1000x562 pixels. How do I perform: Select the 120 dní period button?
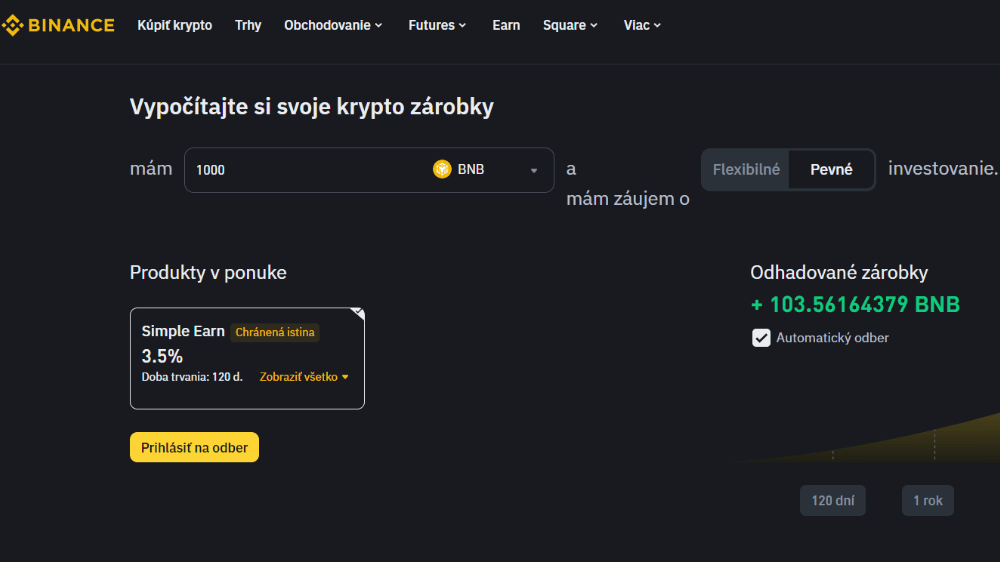832,501
